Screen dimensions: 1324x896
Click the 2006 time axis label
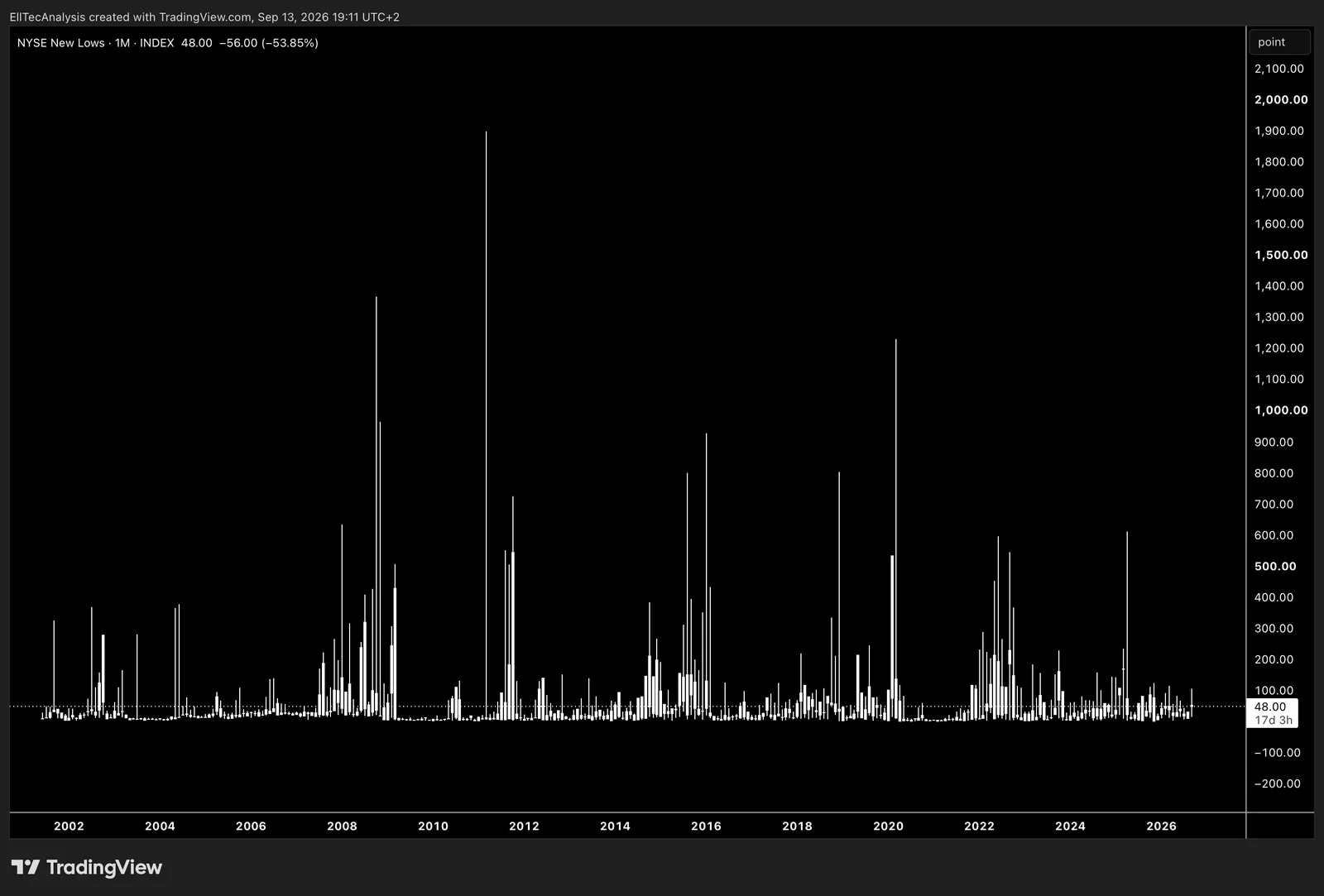point(251,826)
